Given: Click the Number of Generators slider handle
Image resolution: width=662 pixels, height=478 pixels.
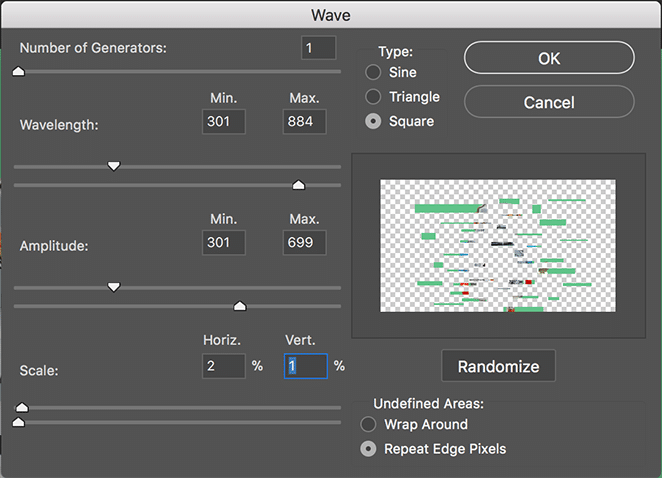Looking at the screenshot, I should point(18,71).
